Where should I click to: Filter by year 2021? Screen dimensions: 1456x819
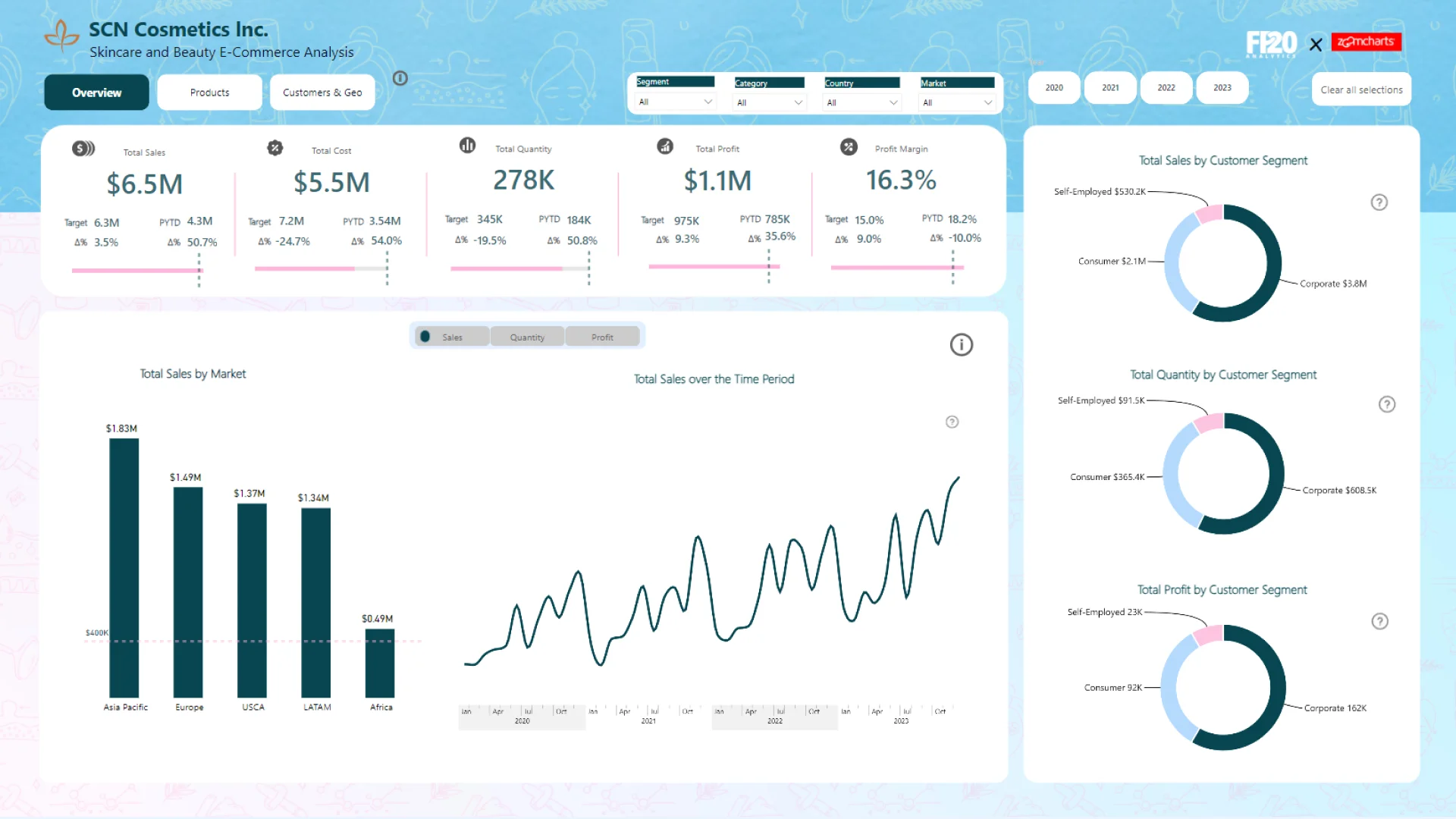(1110, 88)
